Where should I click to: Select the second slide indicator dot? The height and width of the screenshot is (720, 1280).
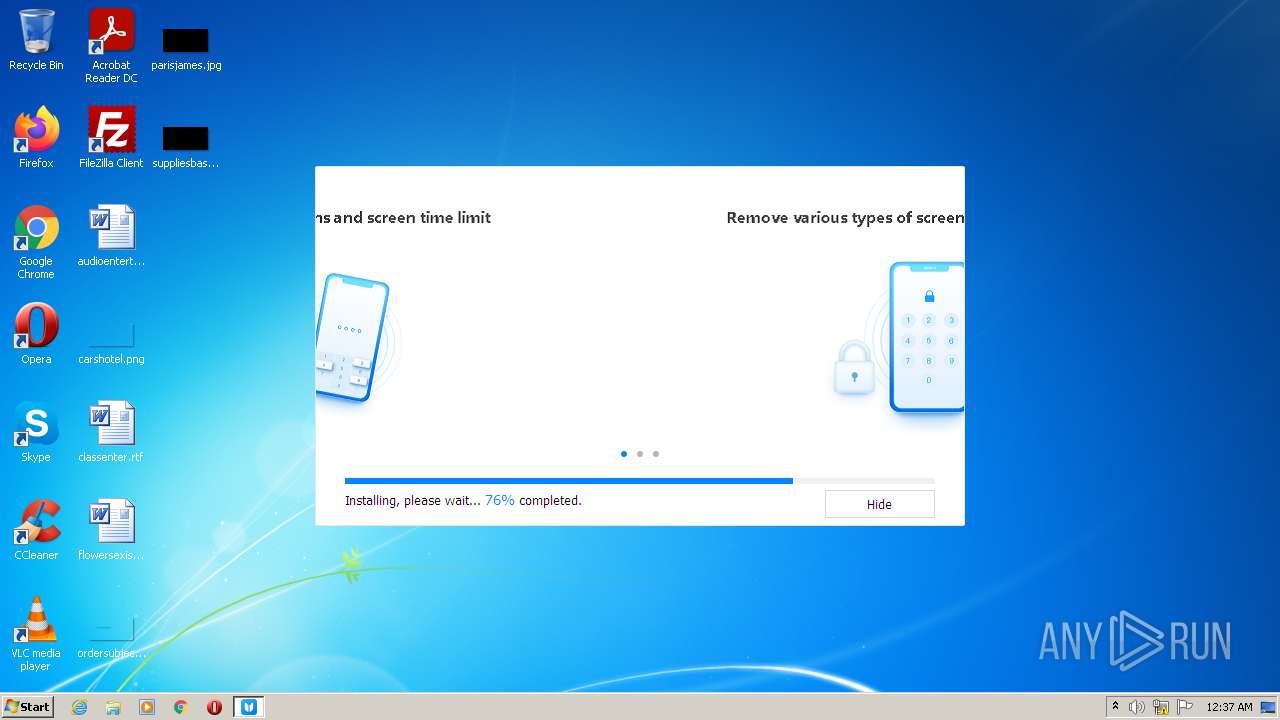(x=640, y=454)
